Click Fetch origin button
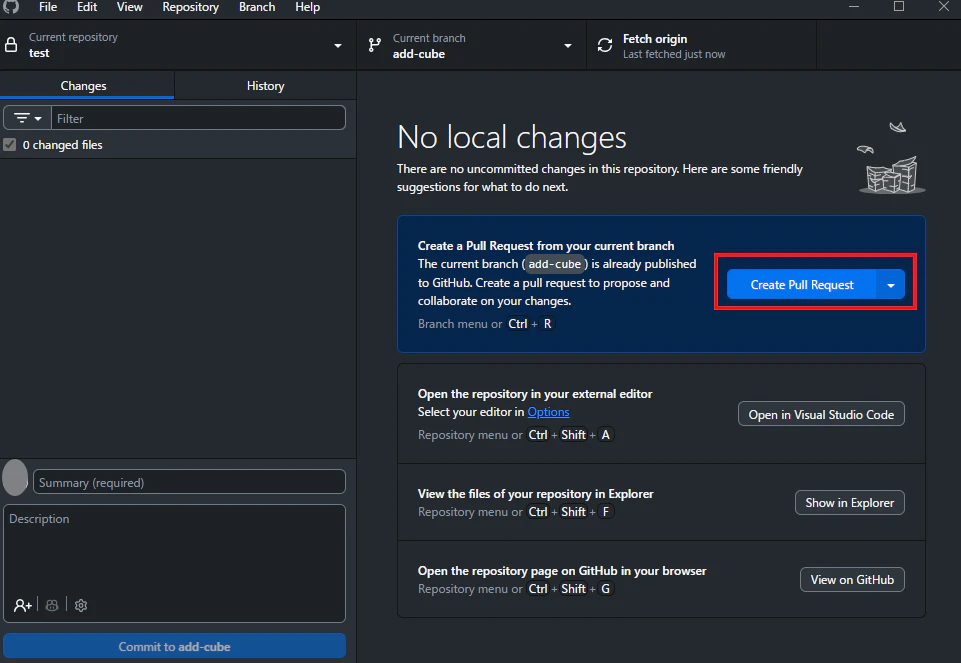The height and width of the screenshot is (663, 961). 702,45
